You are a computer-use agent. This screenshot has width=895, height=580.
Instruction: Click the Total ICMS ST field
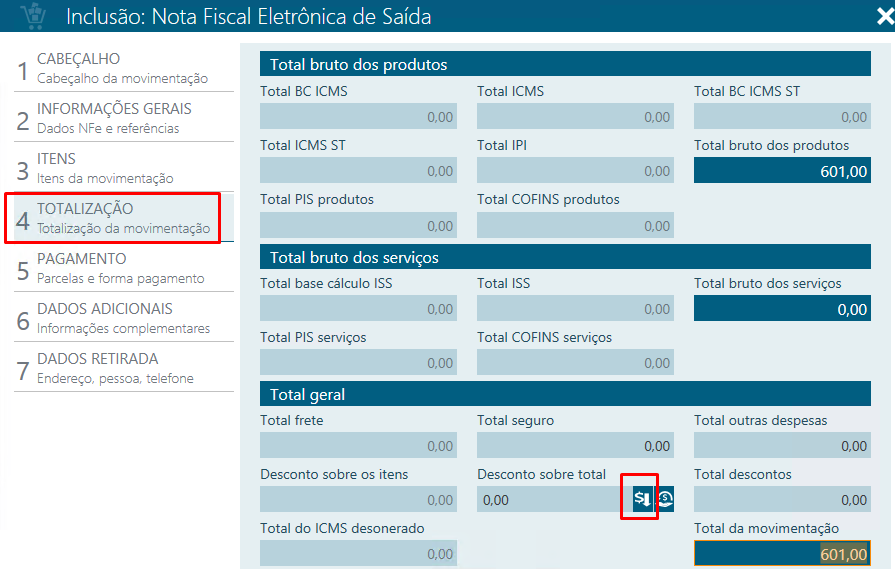[x=358, y=170]
